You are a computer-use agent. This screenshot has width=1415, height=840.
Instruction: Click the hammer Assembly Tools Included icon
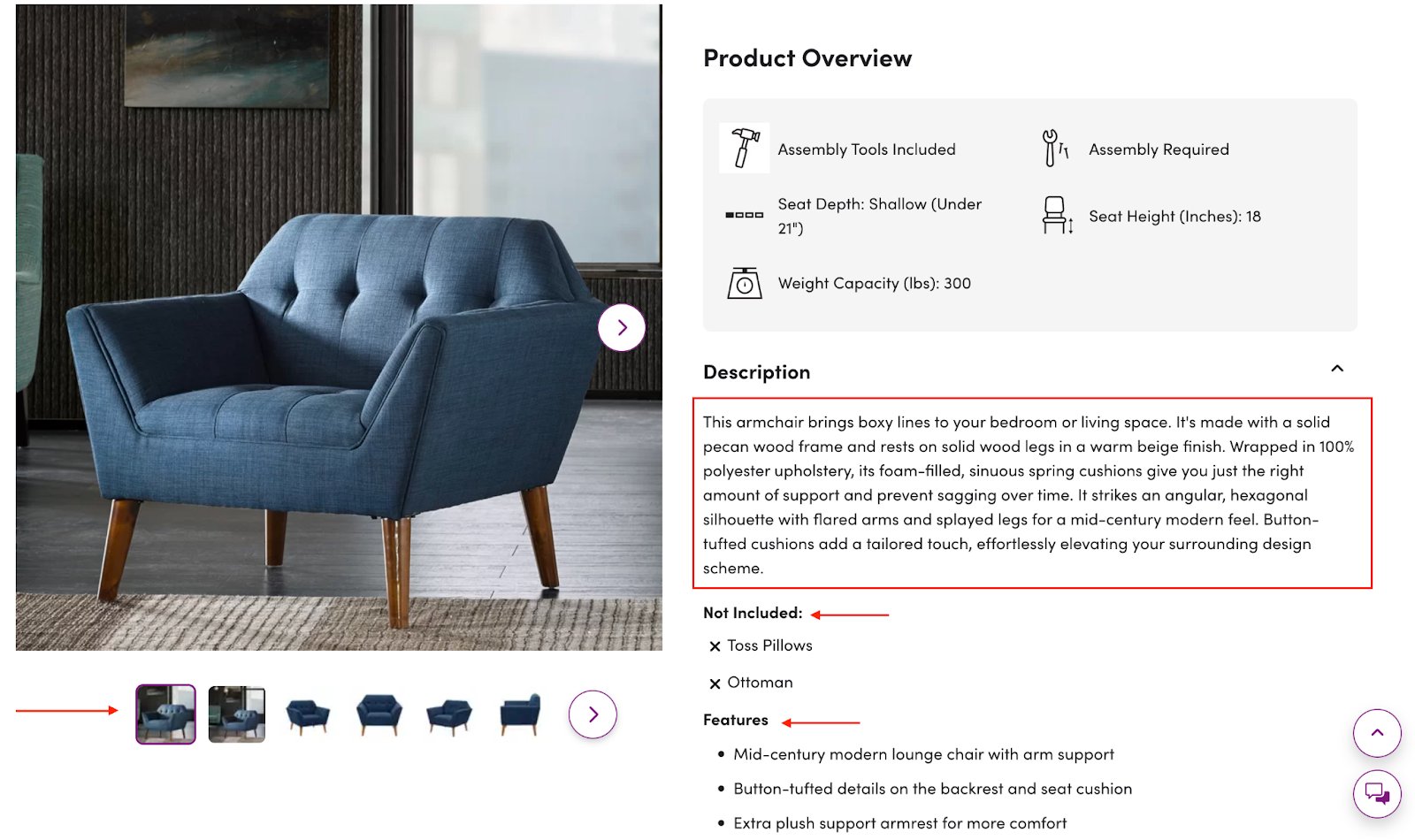coord(745,148)
